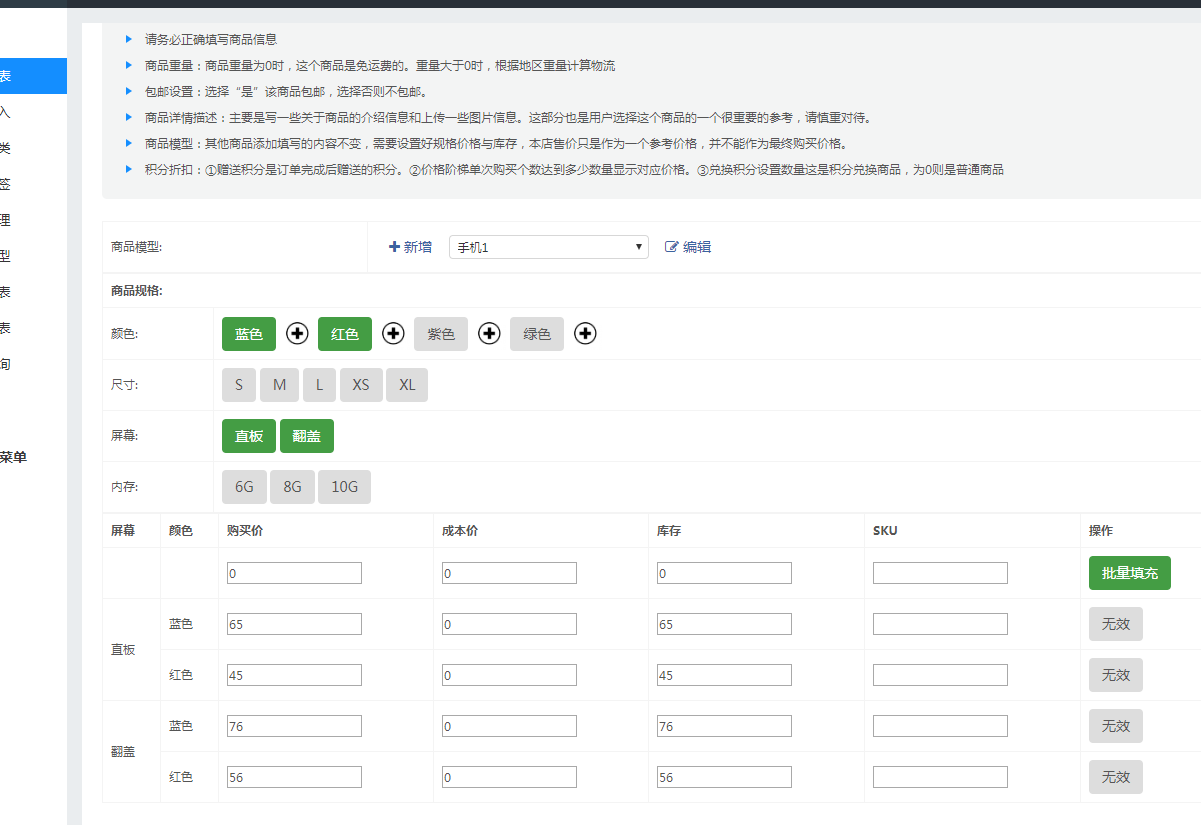Focus the SKU field in batch fill row
Viewport: 1201px width, 825px height.
(939, 573)
